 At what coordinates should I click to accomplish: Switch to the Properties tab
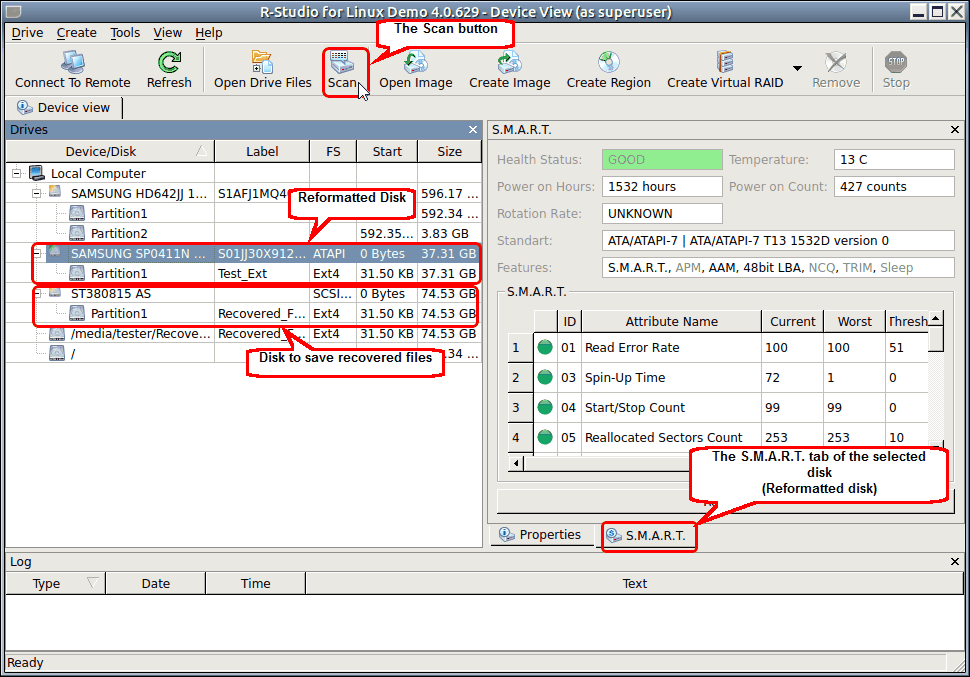tap(541, 535)
